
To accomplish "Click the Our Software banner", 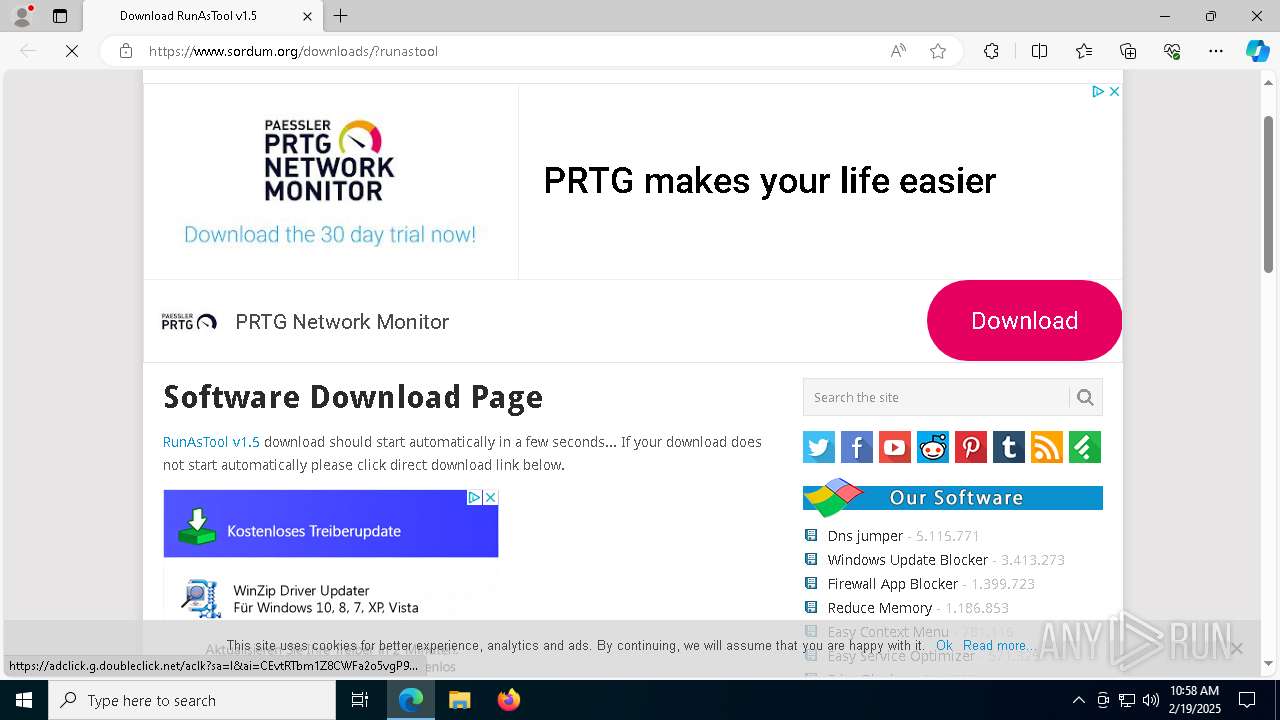I will pos(953,497).
